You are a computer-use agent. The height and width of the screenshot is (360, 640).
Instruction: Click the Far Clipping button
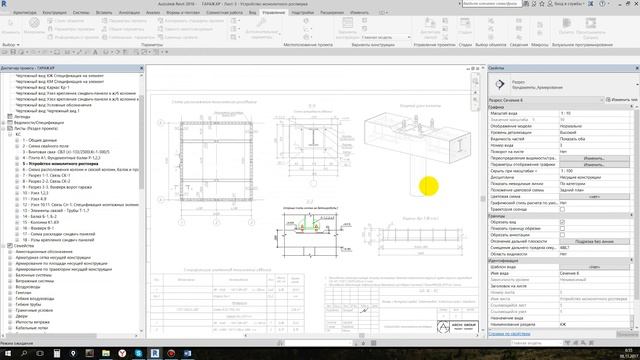pos(594,241)
